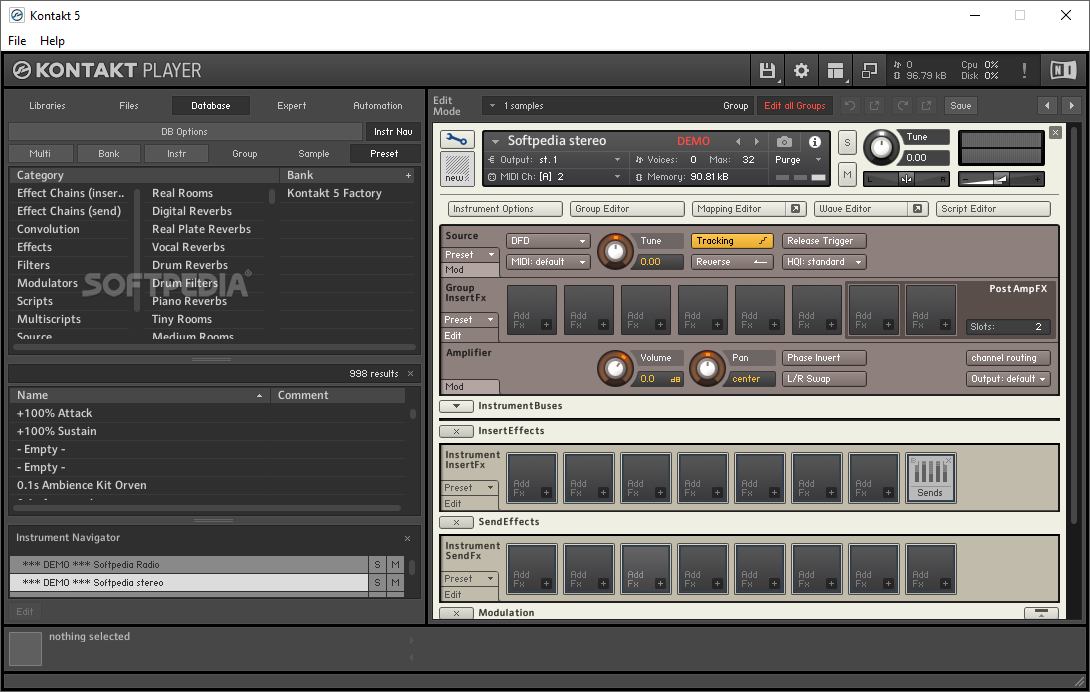
Task: Toggle Tracking in Source section
Action: pos(732,241)
